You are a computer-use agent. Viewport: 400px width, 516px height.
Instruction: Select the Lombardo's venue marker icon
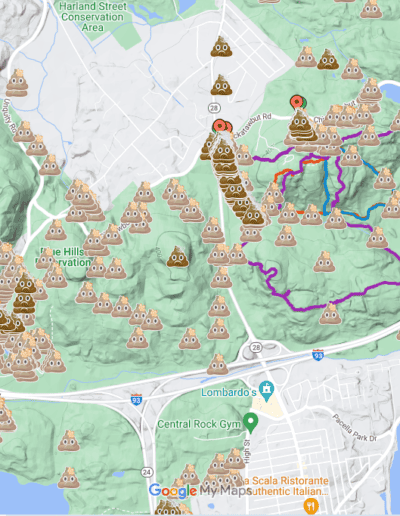tap(266, 390)
